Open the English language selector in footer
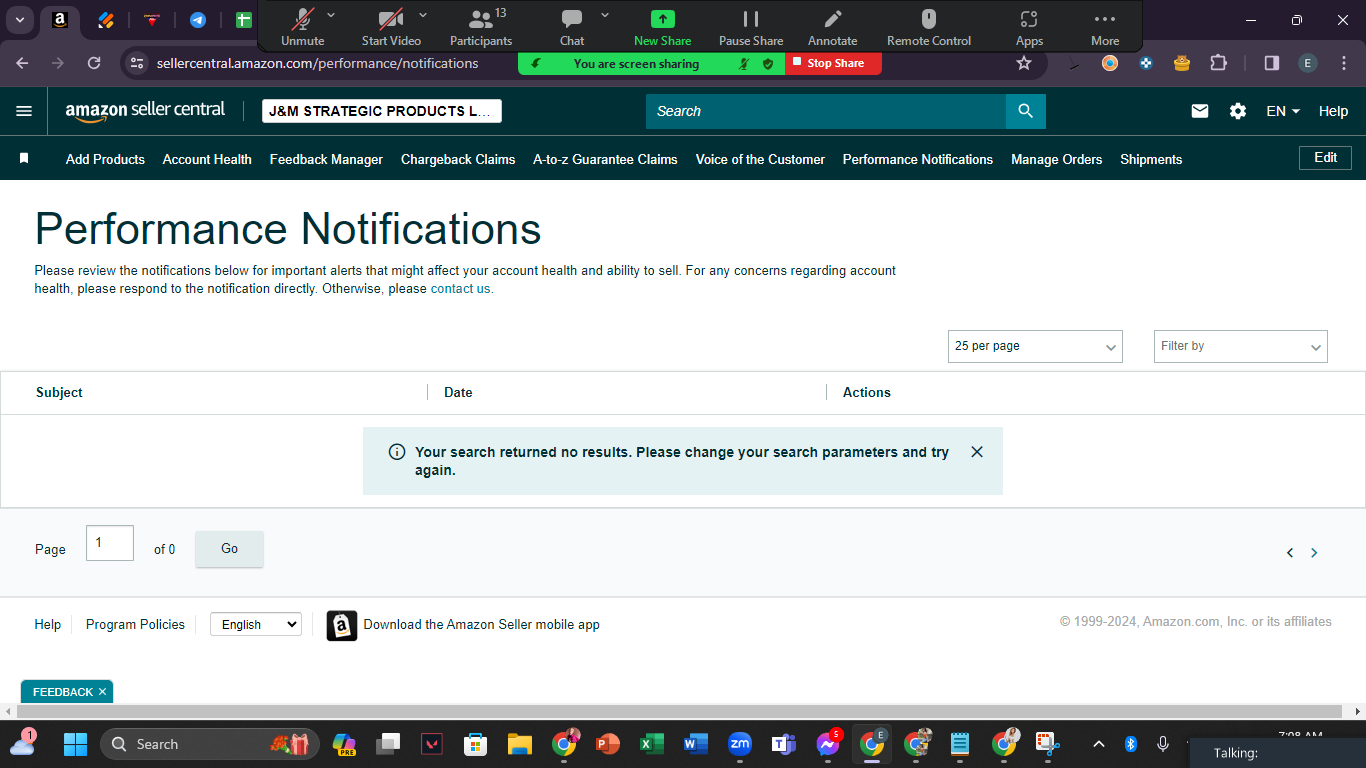 256,624
